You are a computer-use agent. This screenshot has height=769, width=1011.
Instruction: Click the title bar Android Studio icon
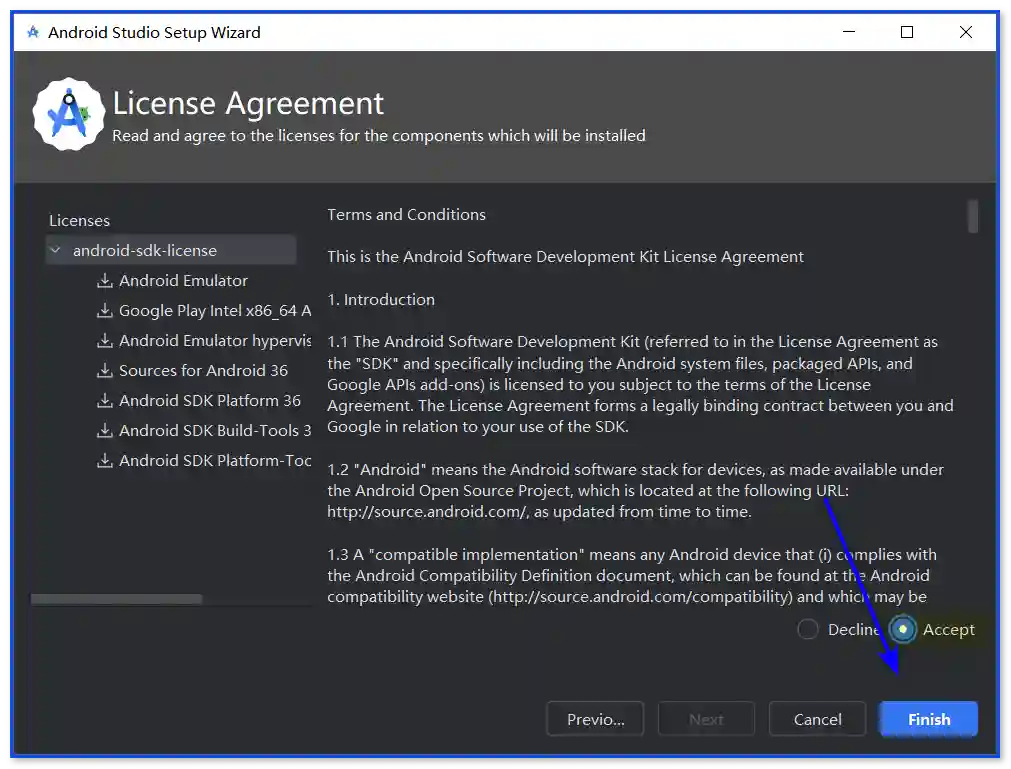click(x=33, y=32)
